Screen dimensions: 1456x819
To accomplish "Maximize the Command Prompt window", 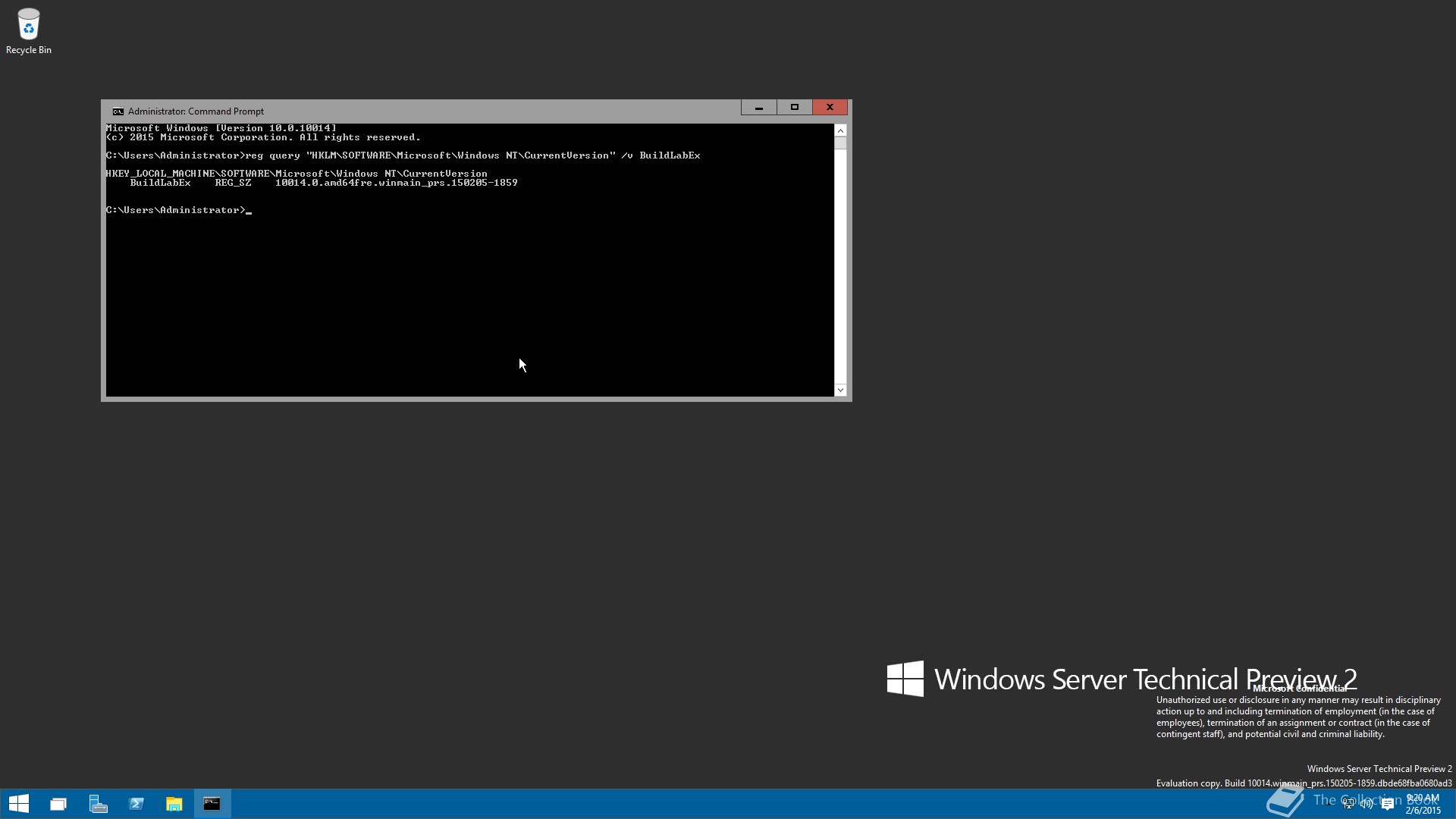I will pos(795,108).
